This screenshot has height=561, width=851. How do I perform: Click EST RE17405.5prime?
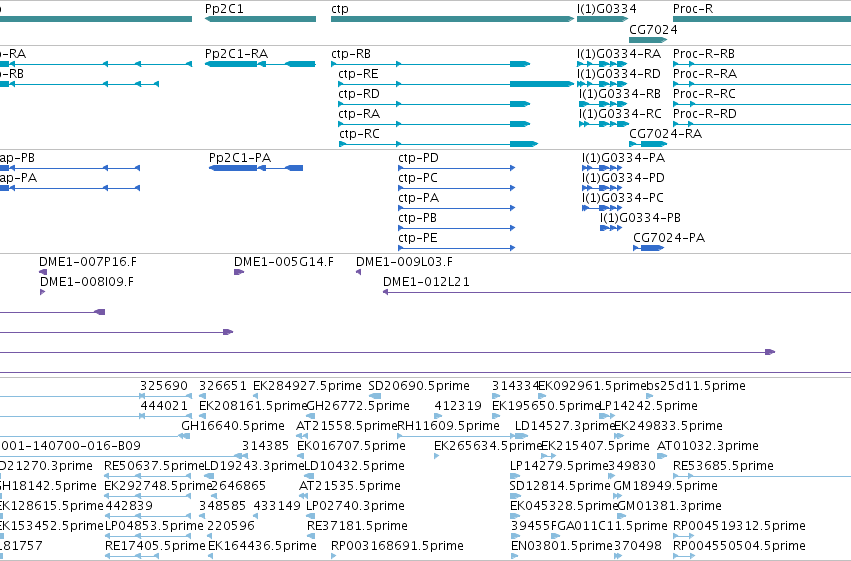pos(155,546)
